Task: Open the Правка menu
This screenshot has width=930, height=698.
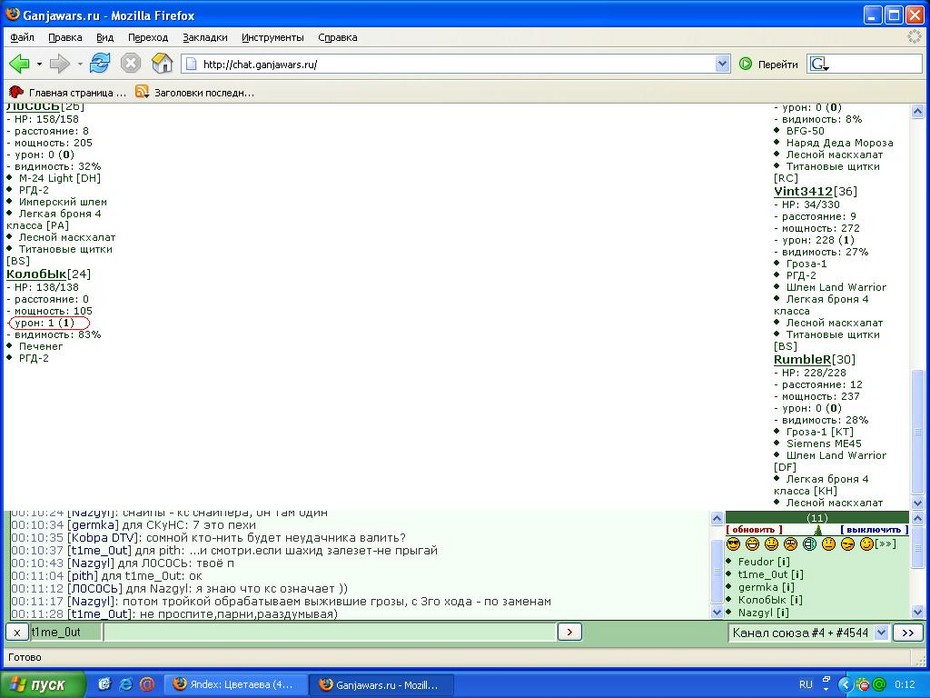Action: [x=65, y=37]
